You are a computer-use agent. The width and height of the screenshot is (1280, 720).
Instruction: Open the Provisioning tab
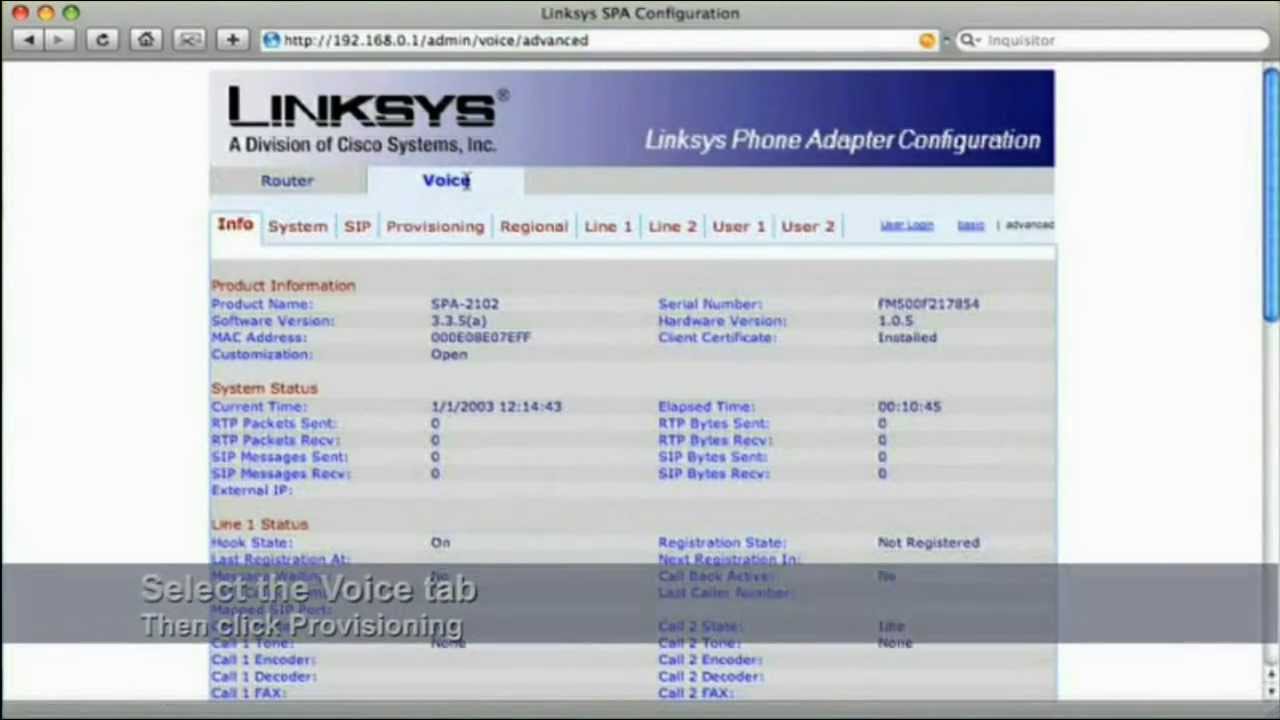[x=435, y=227]
